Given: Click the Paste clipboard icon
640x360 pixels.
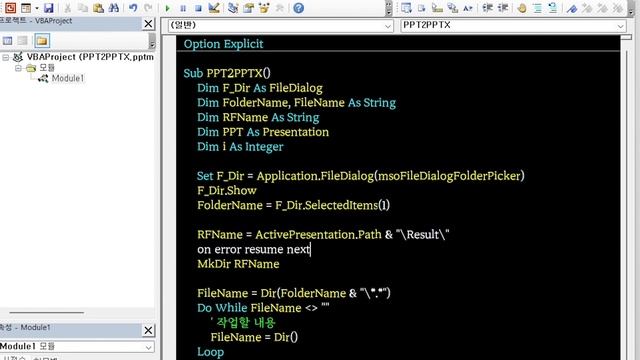Looking at the screenshot, I should [98, 8].
